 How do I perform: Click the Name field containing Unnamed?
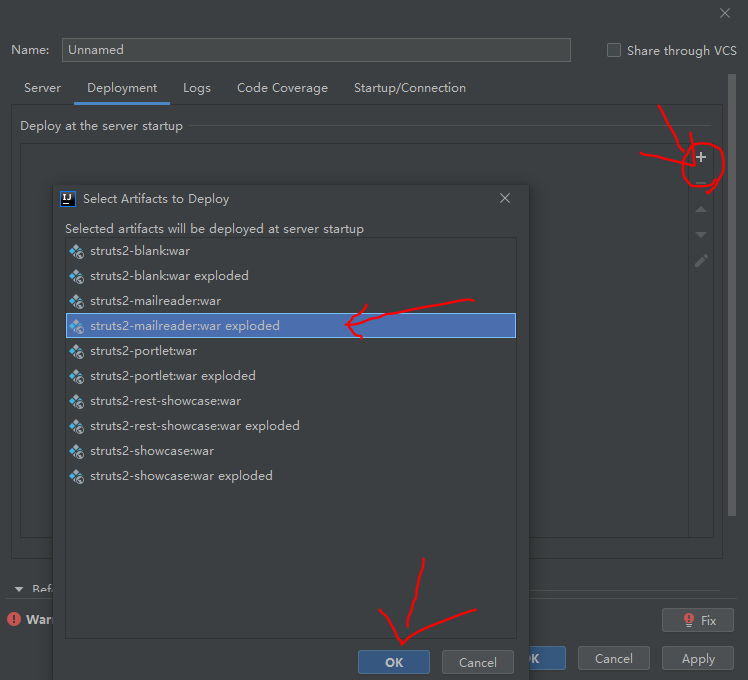(x=316, y=50)
